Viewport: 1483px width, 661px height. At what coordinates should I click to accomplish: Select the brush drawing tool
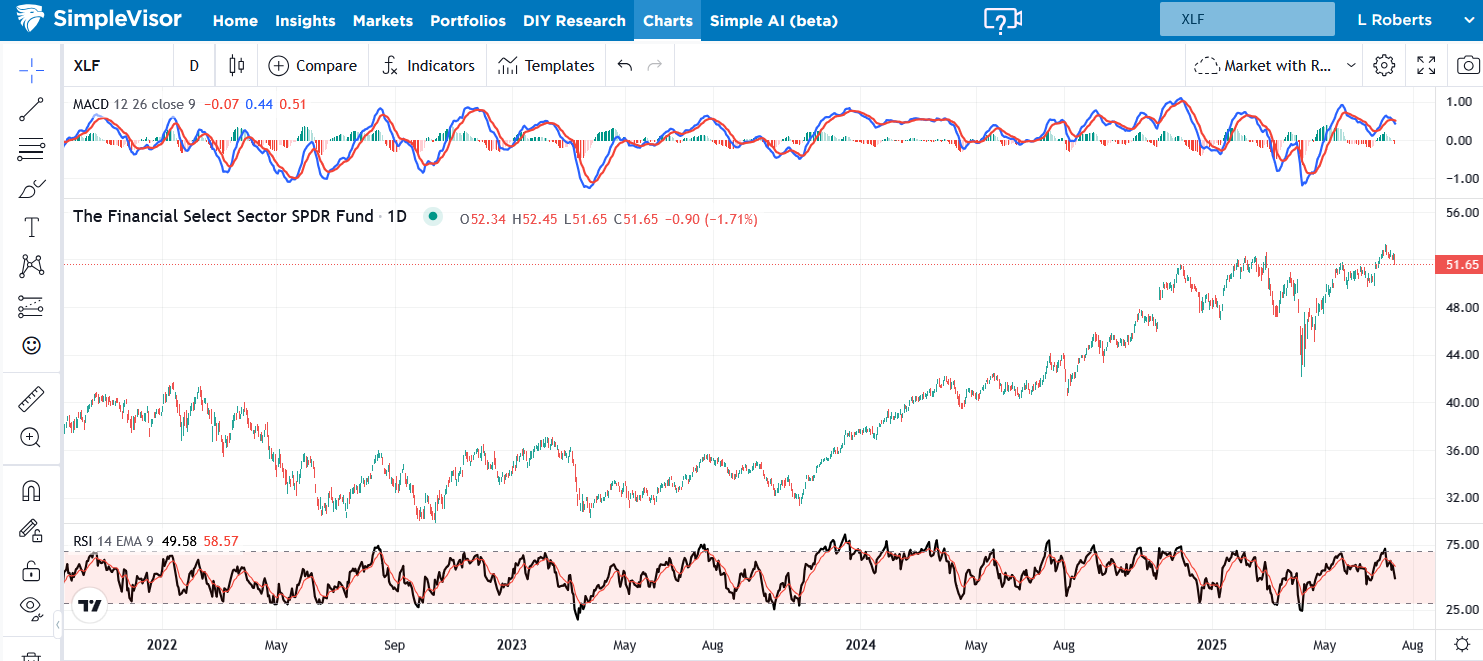pos(31,189)
